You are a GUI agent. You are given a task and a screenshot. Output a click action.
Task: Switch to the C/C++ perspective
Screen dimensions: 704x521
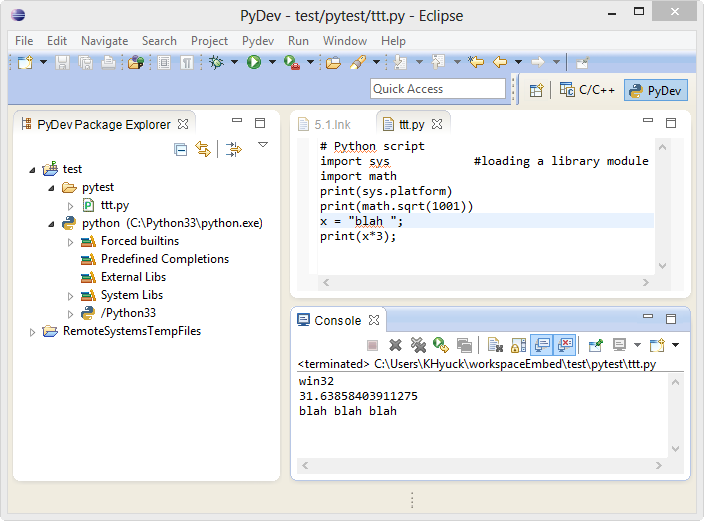click(x=587, y=90)
